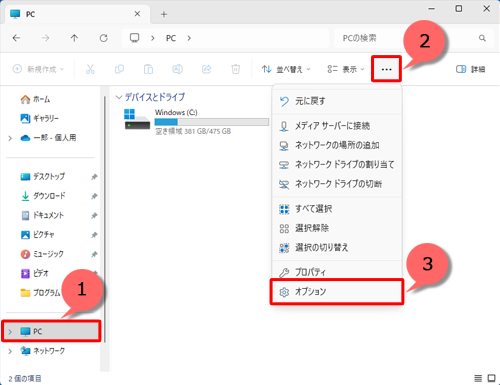Open プロパティ from the menu
Image resolution: width=500 pixels, height=385 pixels.
(x=337, y=272)
